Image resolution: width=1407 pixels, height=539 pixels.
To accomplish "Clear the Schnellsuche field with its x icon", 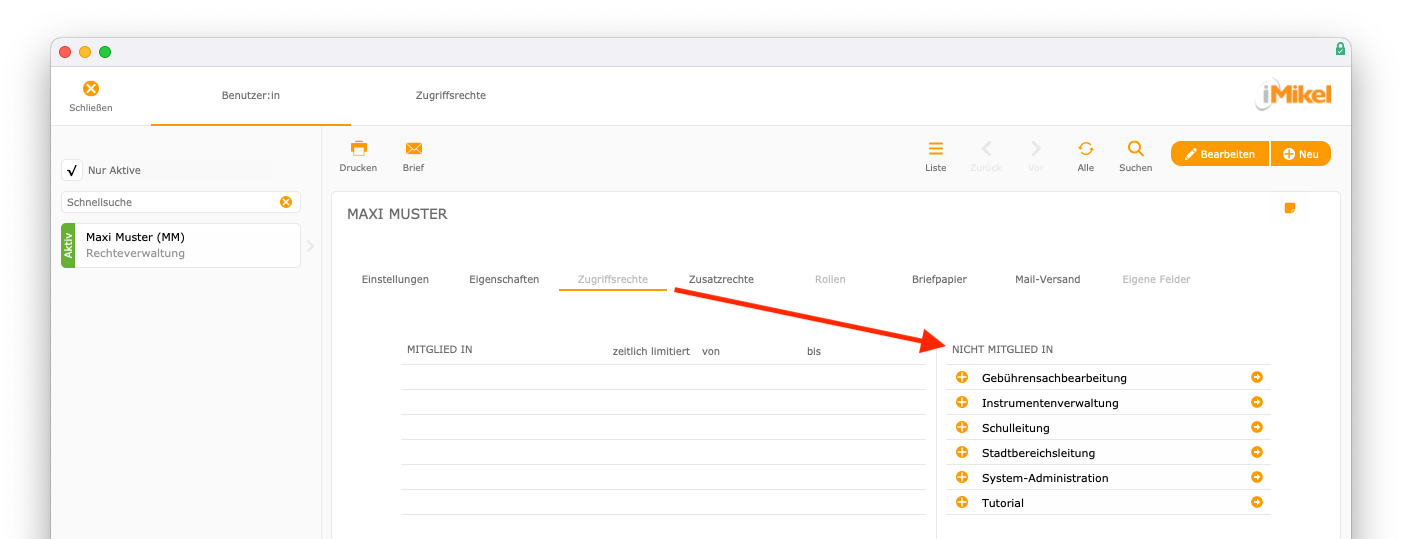I will (286, 202).
